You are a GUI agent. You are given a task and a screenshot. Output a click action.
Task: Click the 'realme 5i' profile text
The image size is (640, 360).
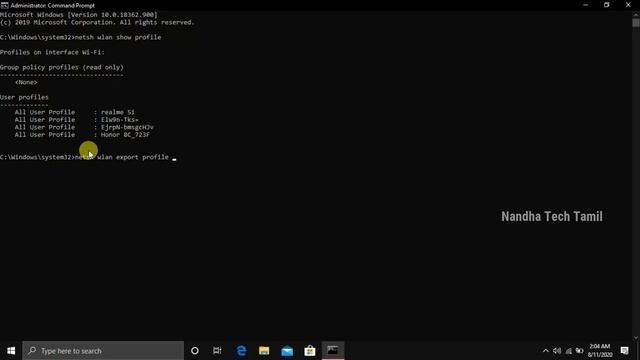coord(118,112)
